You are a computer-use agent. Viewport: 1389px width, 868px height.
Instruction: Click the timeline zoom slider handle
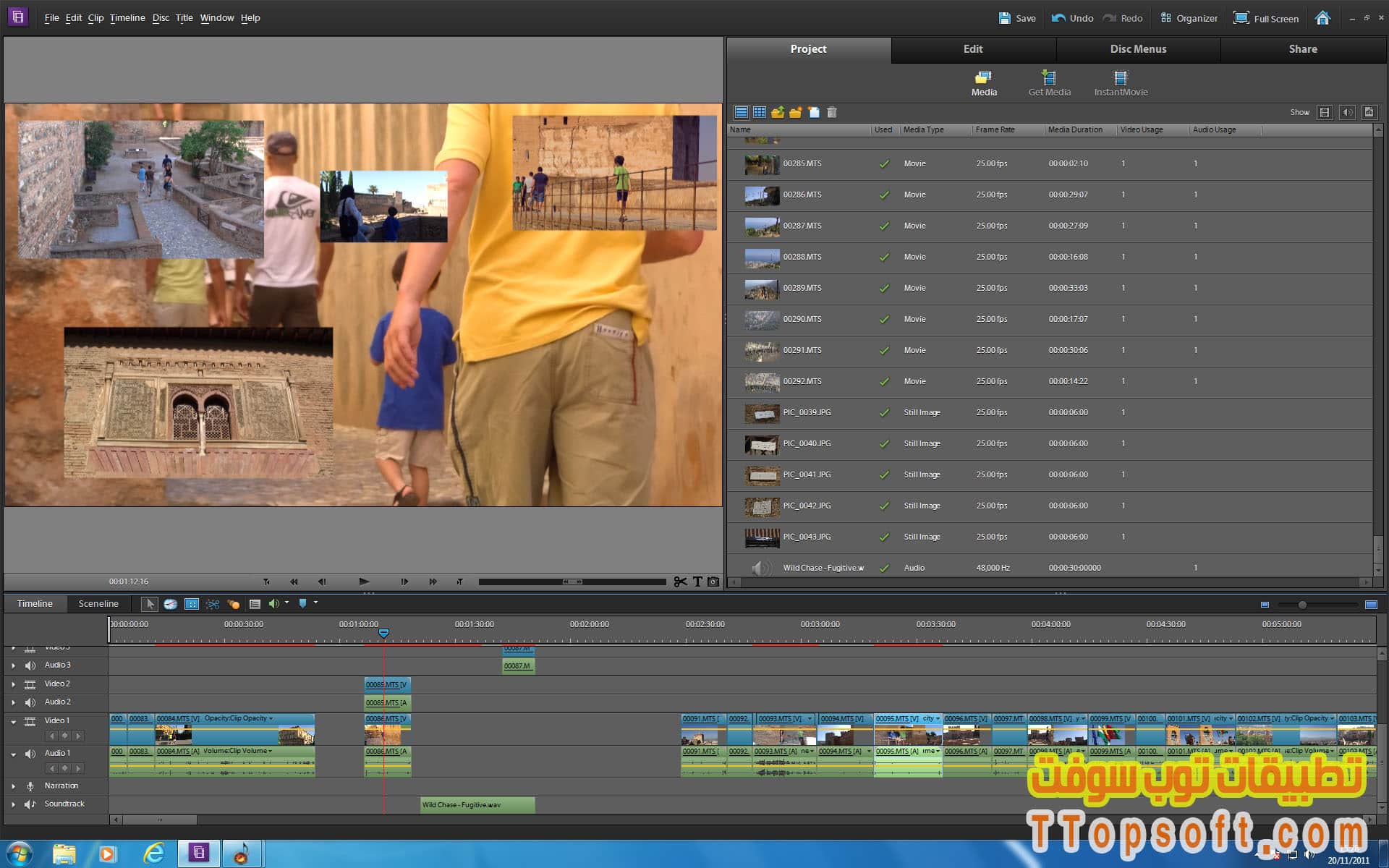(1302, 605)
